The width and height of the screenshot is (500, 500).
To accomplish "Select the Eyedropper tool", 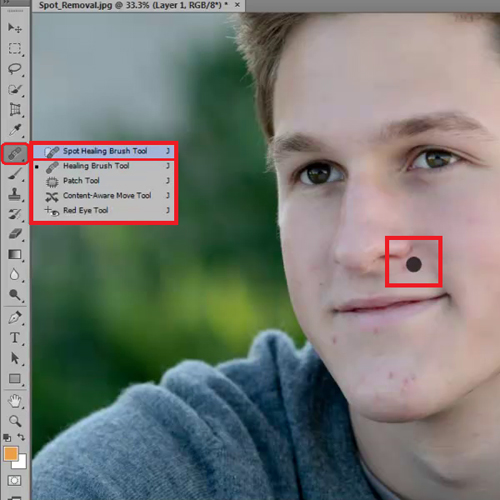I will coord(15,130).
